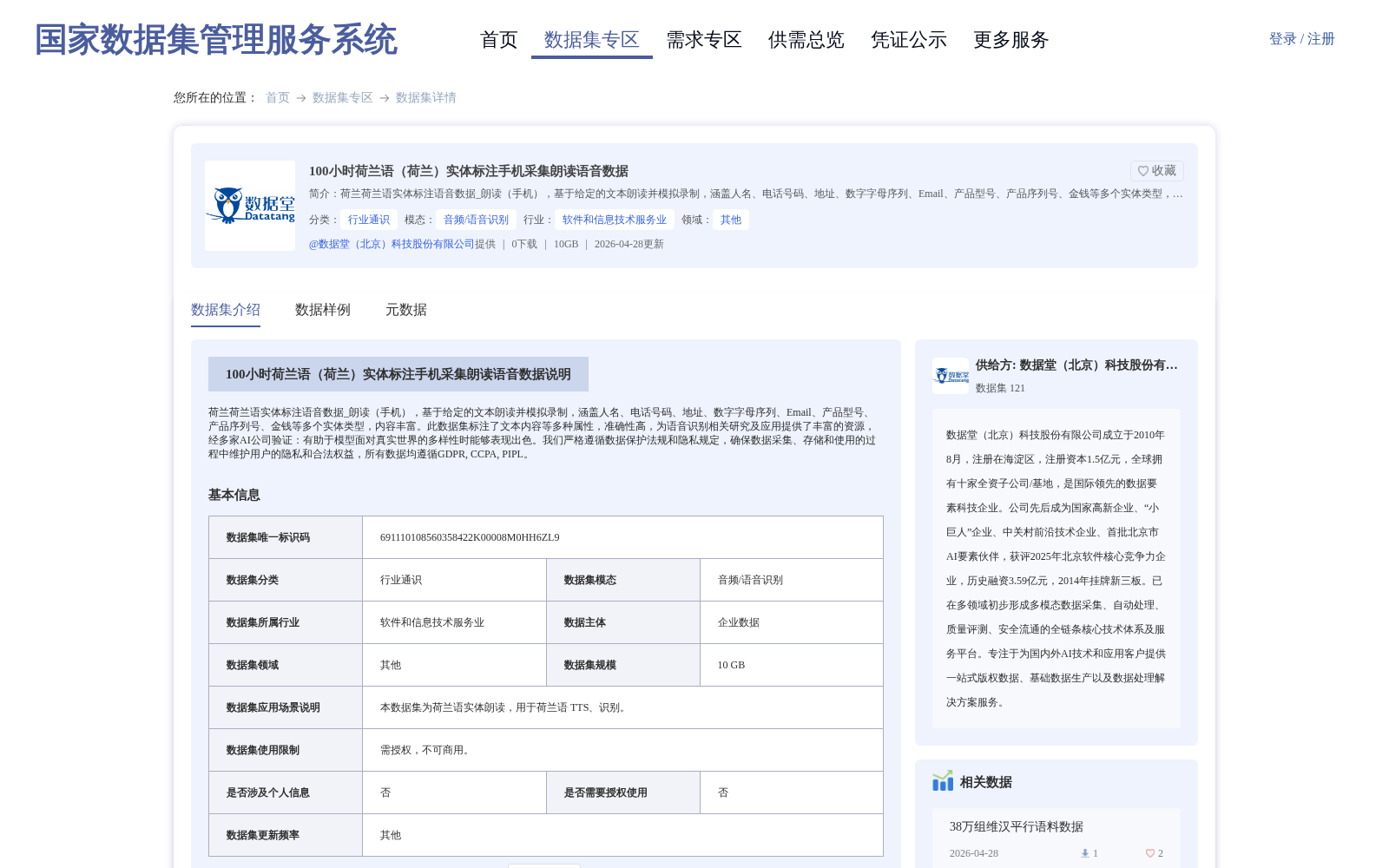The height and width of the screenshot is (868, 1389).
Task: Click the 国家数据集管理服务系统 site title
Action: pos(215,40)
